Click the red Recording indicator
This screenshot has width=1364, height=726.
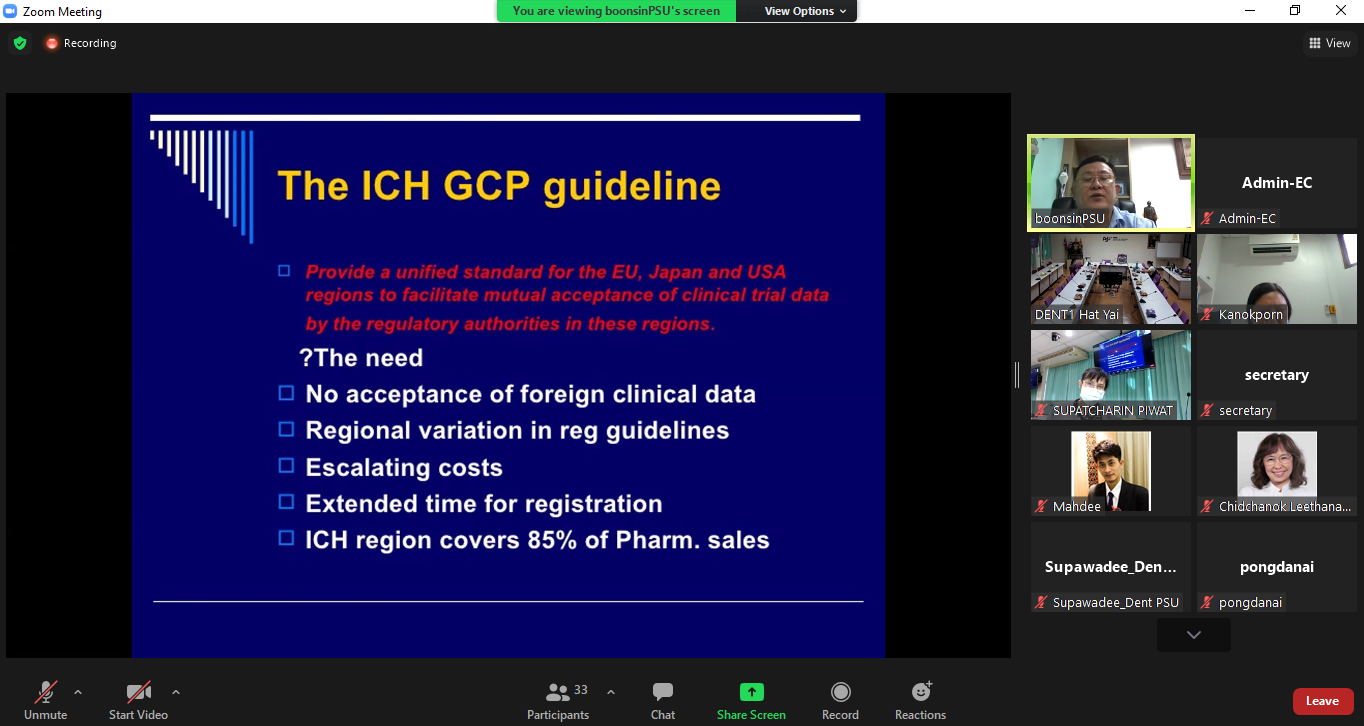81,43
